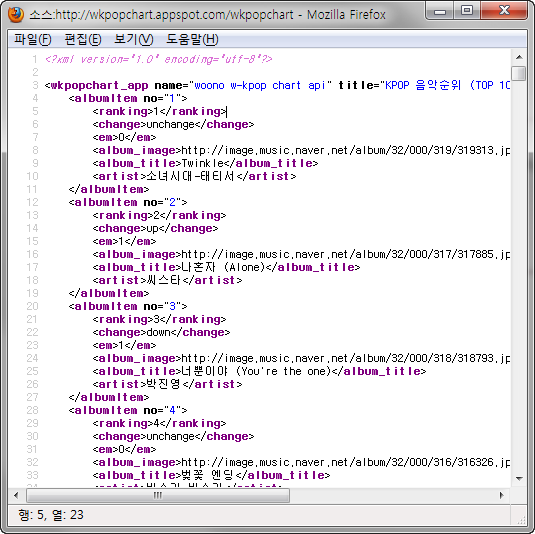The height and width of the screenshot is (534, 535).
Task: Click the vertical scrollbar up arrow
Action: (519, 57)
